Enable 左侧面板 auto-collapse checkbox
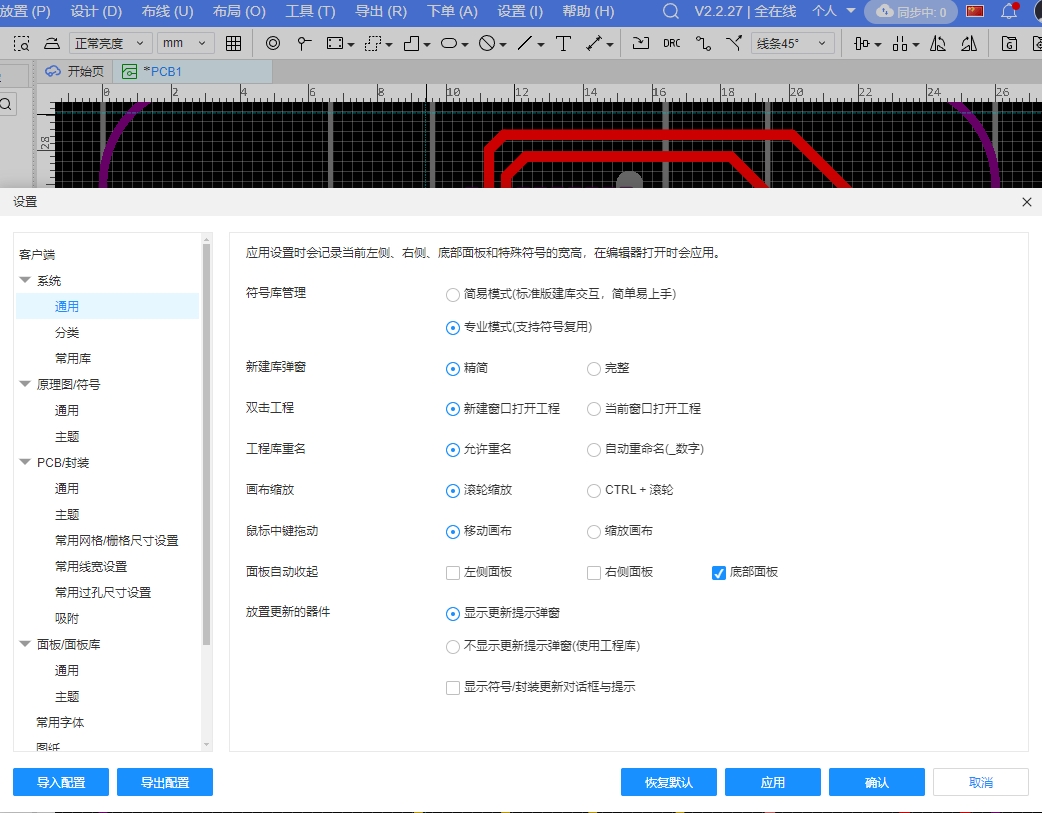The width and height of the screenshot is (1042, 813). click(x=453, y=573)
